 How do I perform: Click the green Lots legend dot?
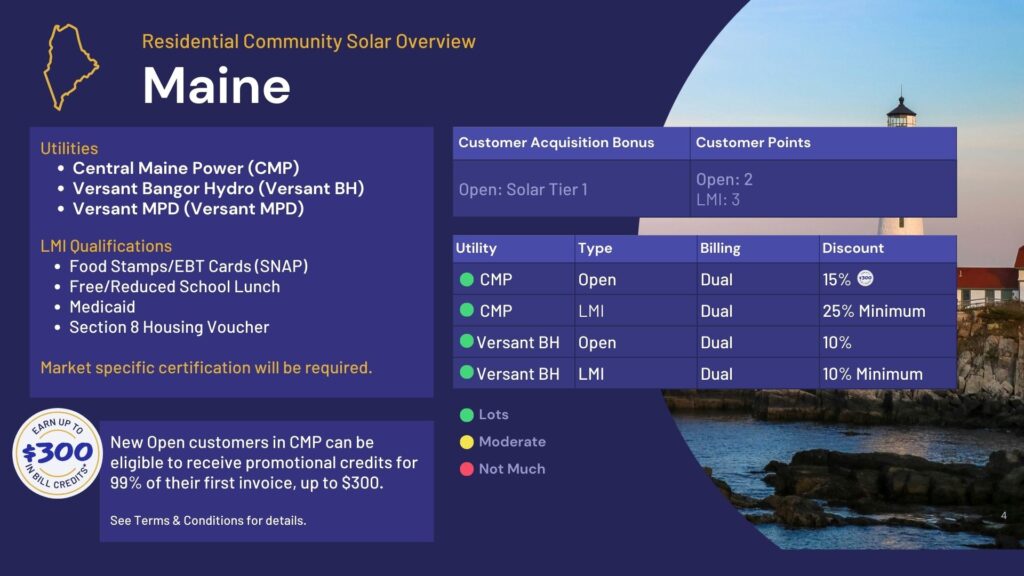[x=466, y=415]
